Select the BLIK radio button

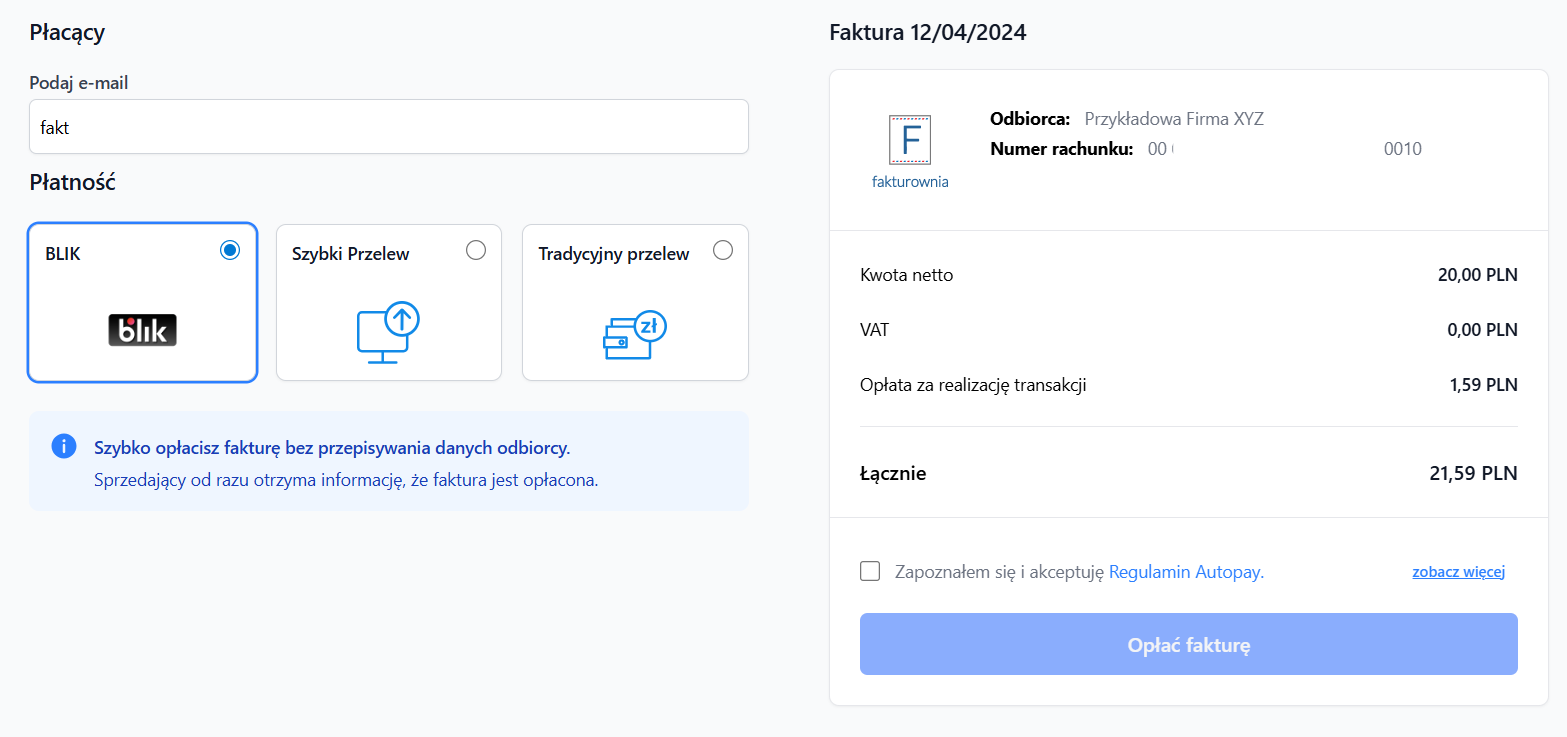pos(230,250)
